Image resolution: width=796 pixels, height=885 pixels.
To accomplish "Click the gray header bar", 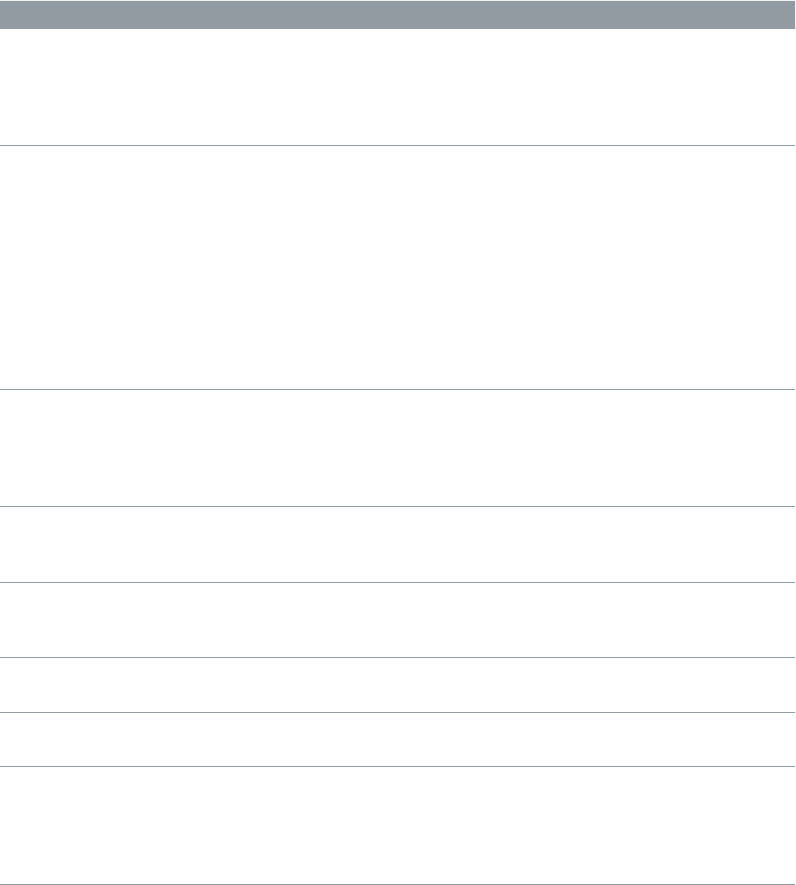I will [x=397, y=15].
